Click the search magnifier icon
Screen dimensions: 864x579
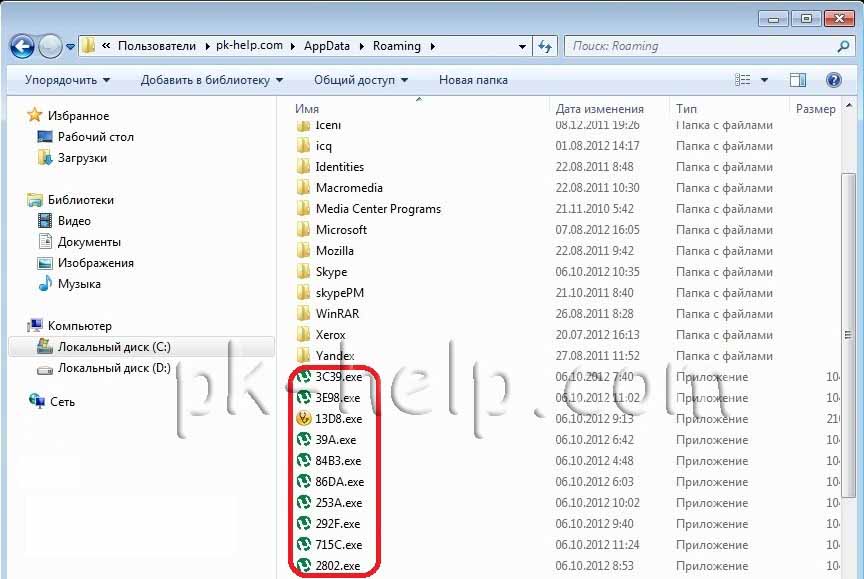[x=843, y=47]
